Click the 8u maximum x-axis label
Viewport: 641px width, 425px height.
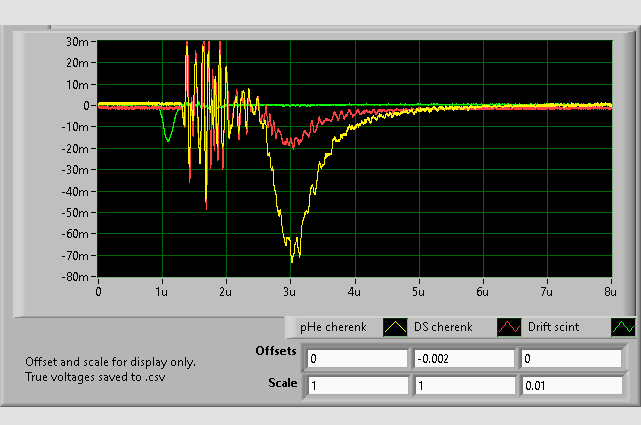click(609, 291)
